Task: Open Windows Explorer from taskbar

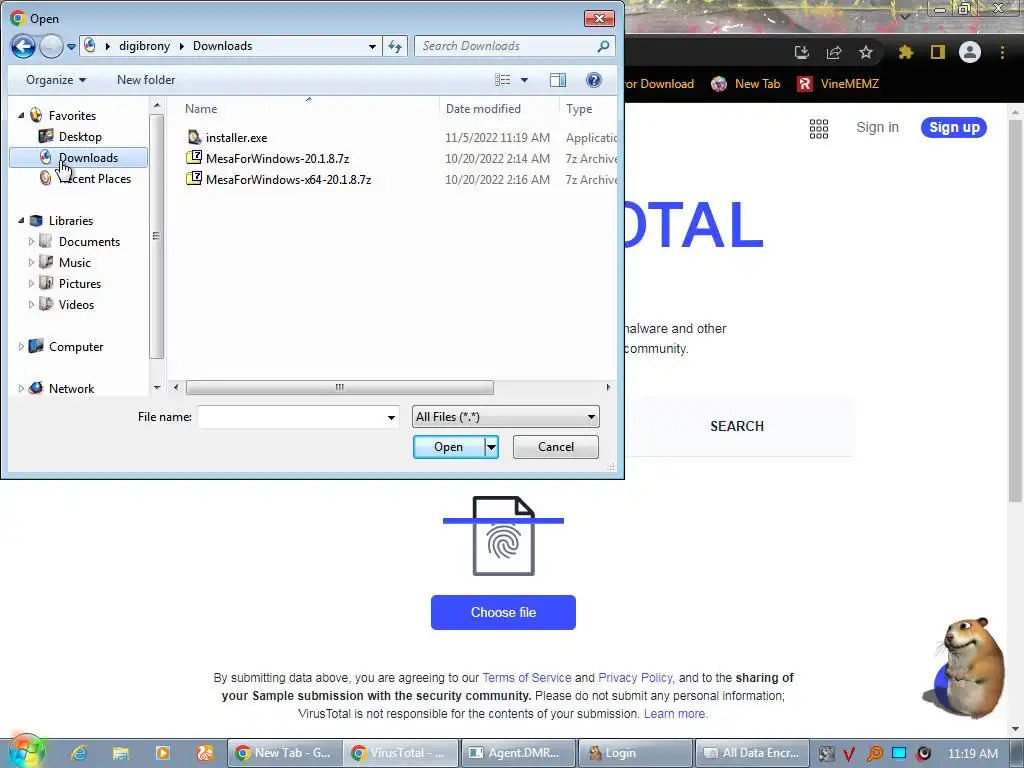Action: [121, 753]
